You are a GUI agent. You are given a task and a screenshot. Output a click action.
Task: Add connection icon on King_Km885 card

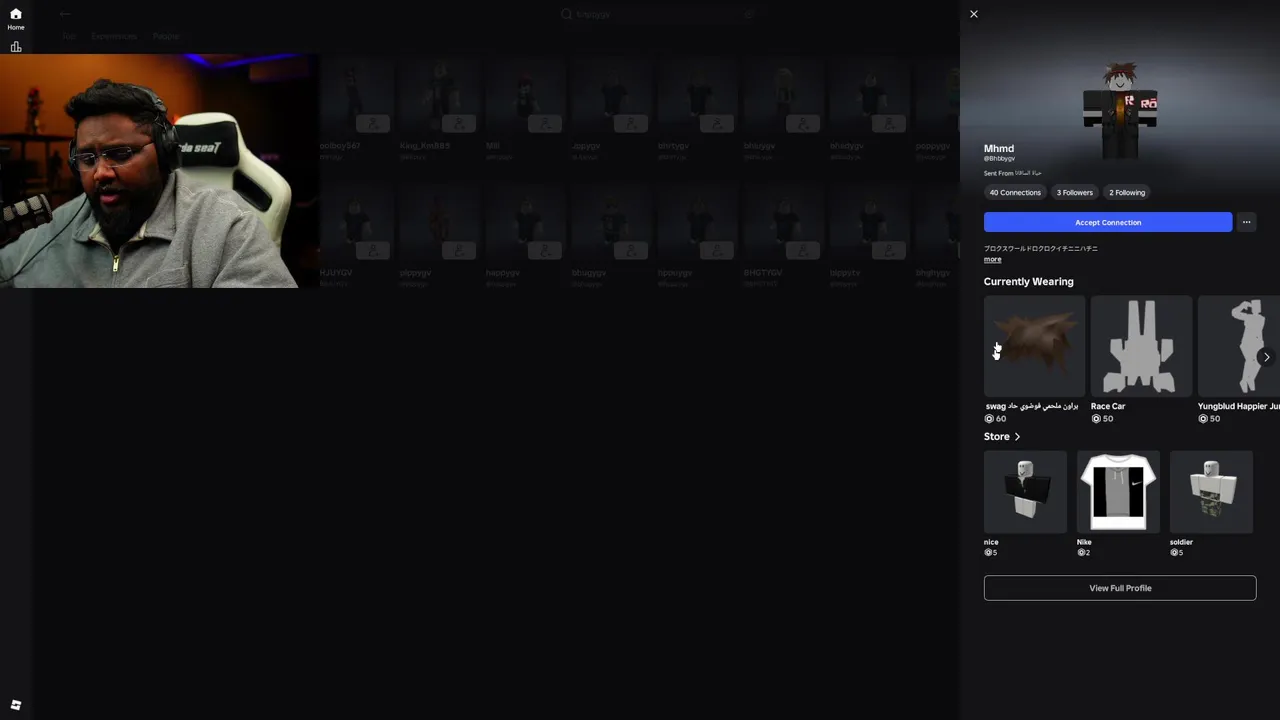tap(459, 124)
